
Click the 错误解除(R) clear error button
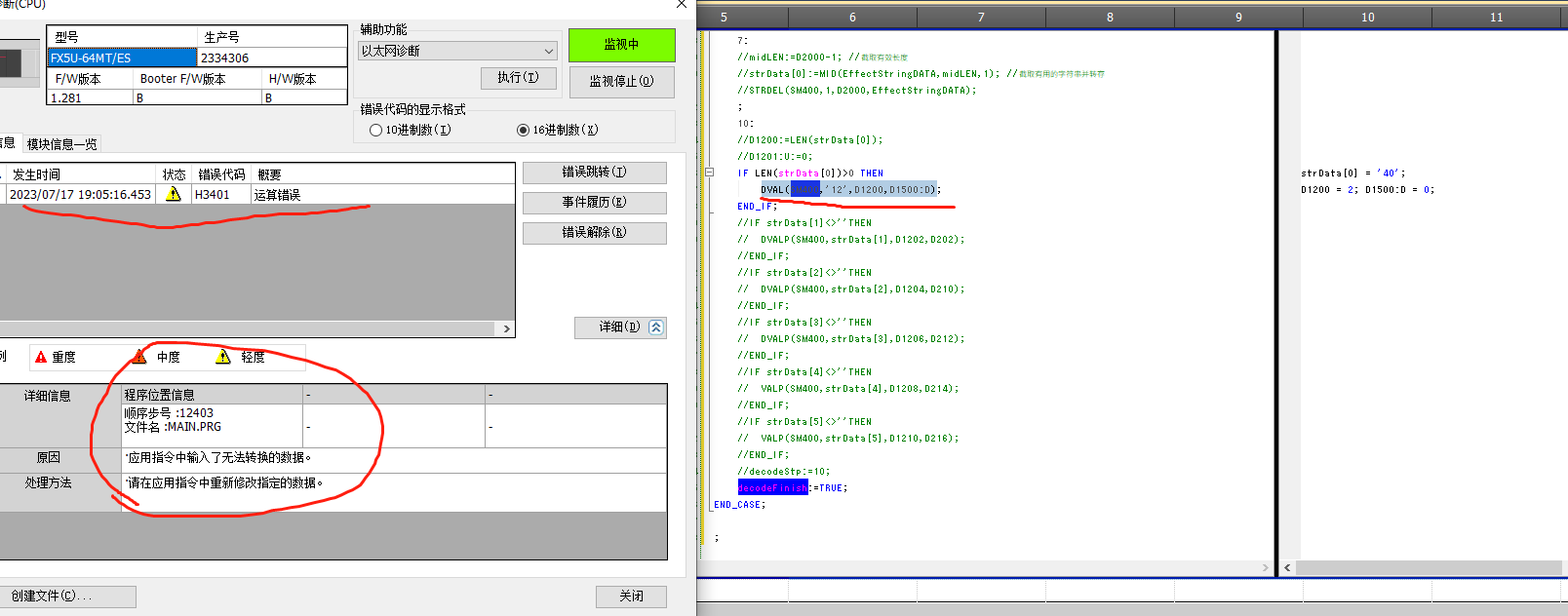(x=594, y=233)
